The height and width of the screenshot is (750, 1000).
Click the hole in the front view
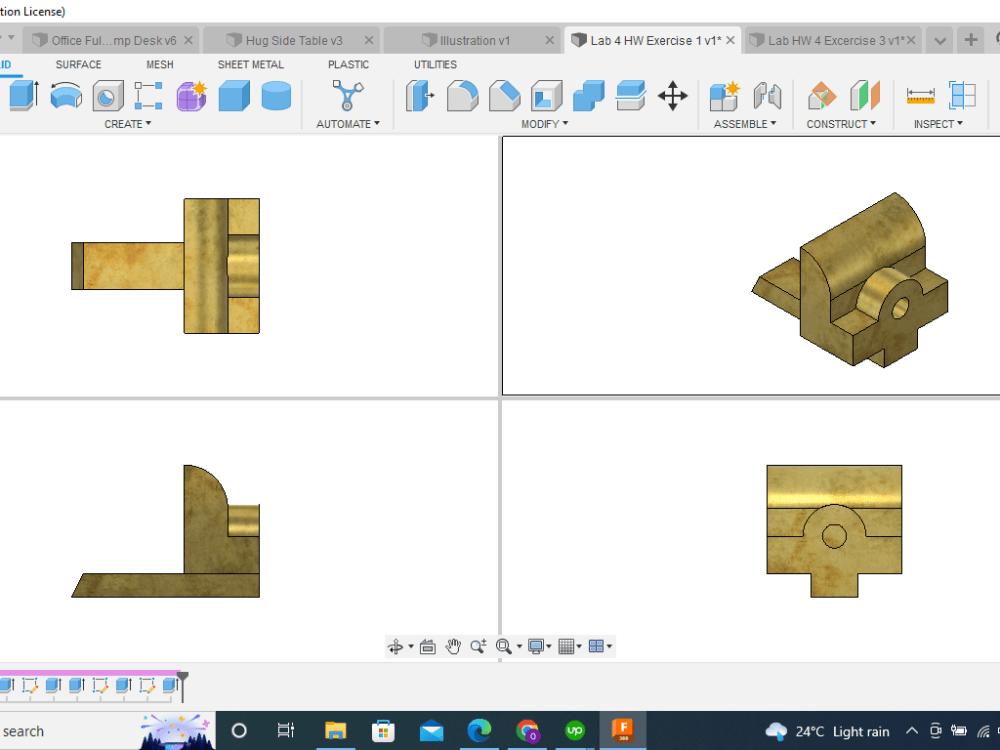coord(834,536)
